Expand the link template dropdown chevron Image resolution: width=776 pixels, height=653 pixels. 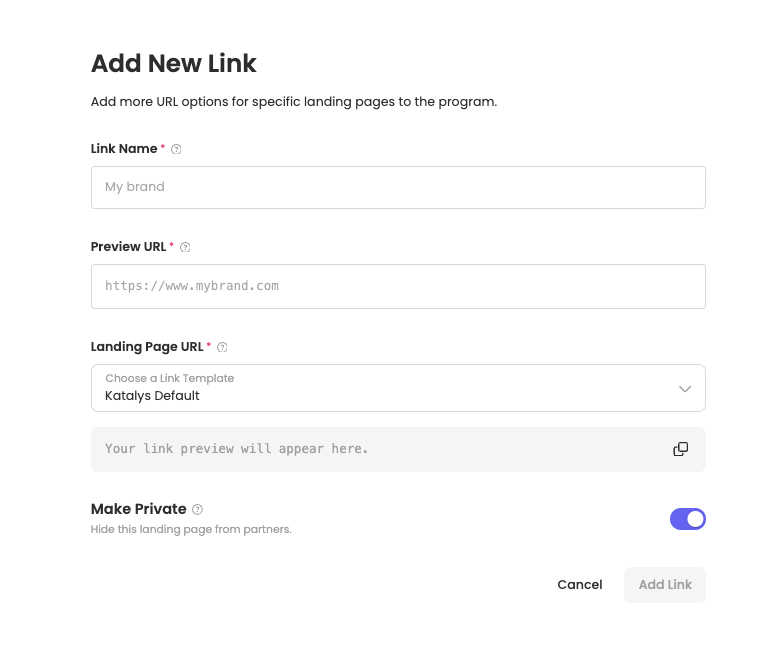685,388
